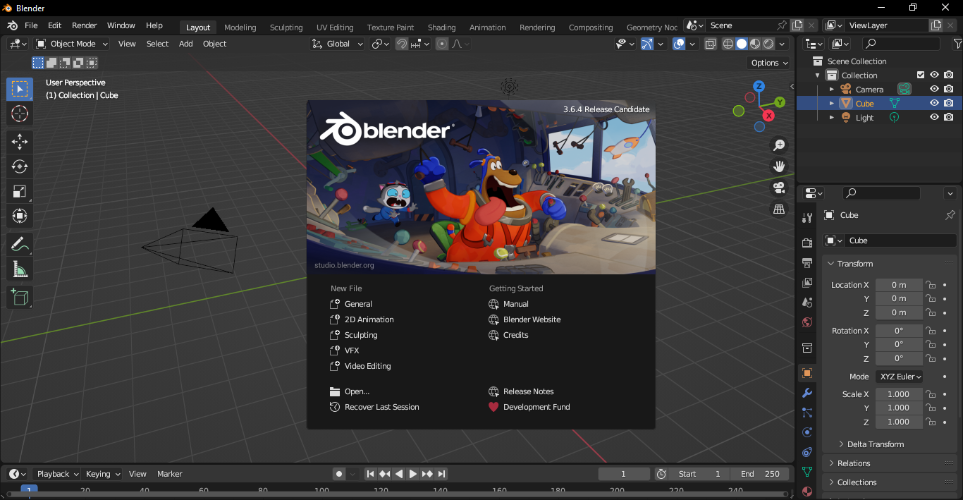Switch to the Shading workspace tab
This screenshot has width=963, height=500.
(442, 27)
